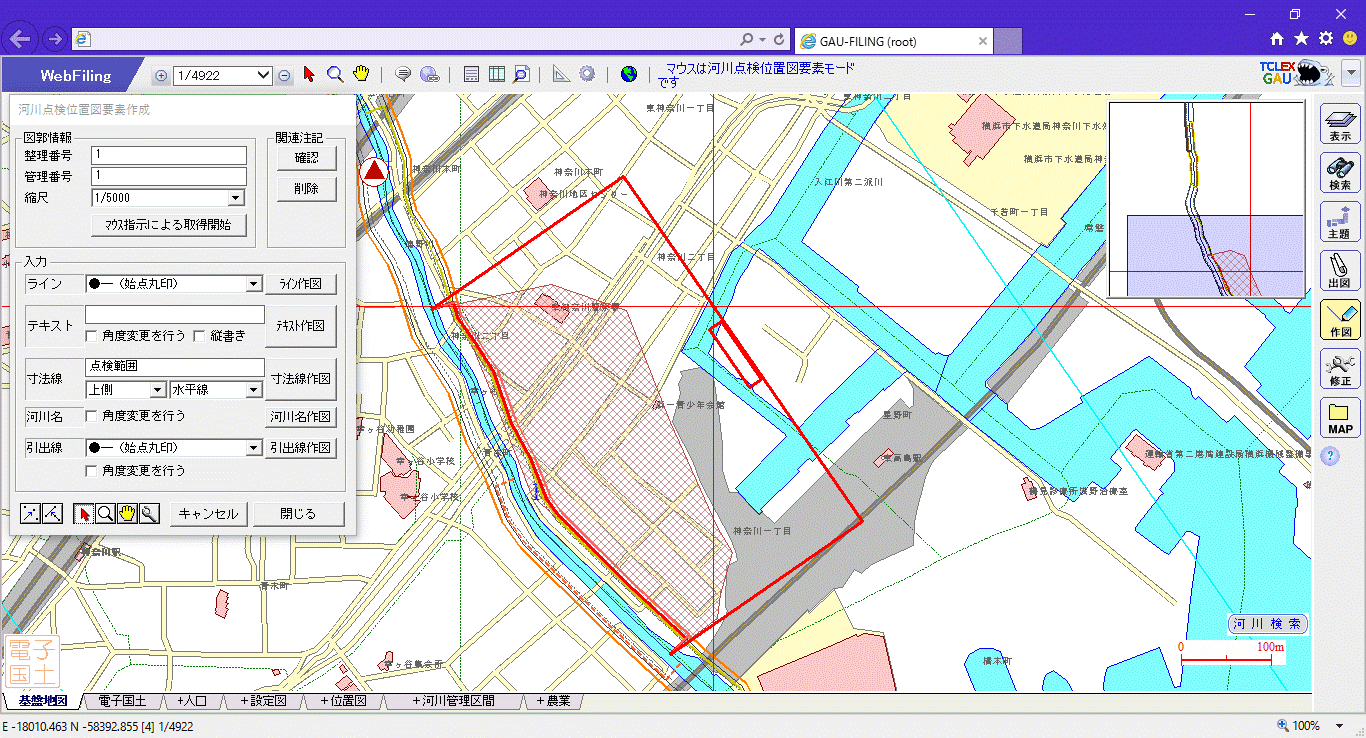Click into the テキスト input field
This screenshot has height=738, width=1366.
tap(174, 314)
